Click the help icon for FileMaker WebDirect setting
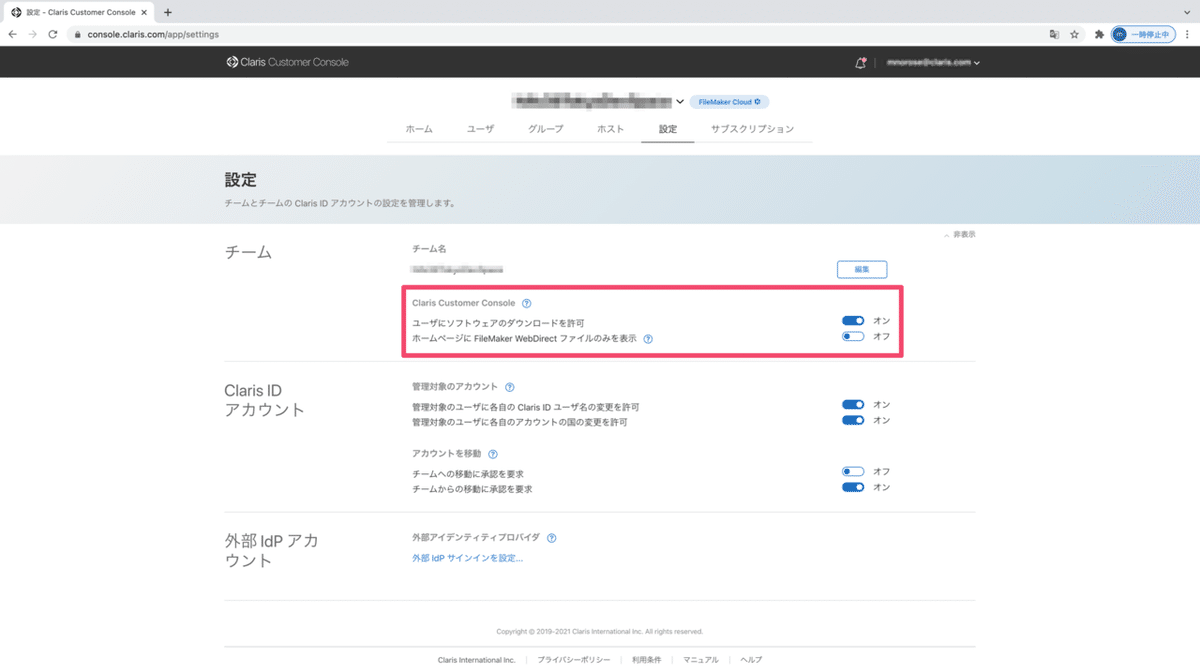The width and height of the screenshot is (1200, 671). tap(648, 338)
